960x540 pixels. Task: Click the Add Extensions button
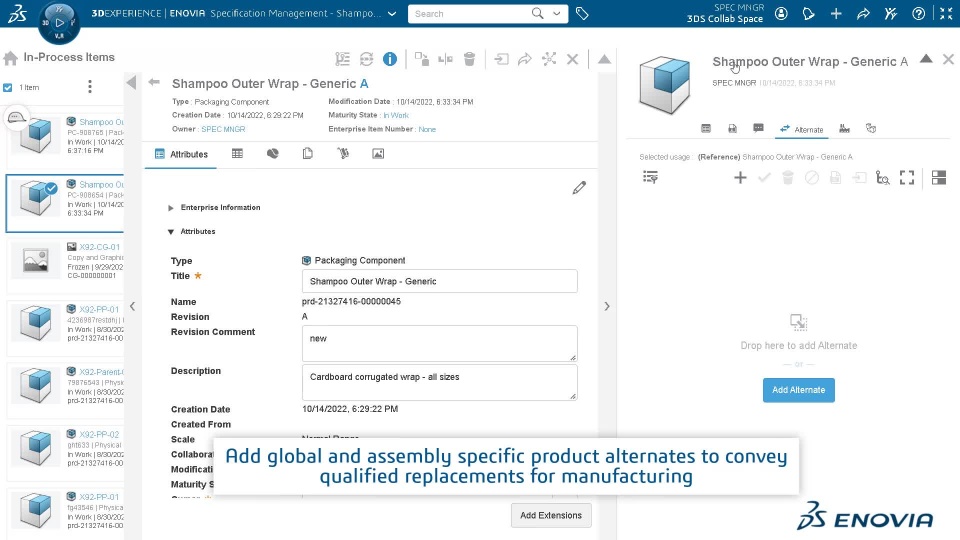point(551,516)
